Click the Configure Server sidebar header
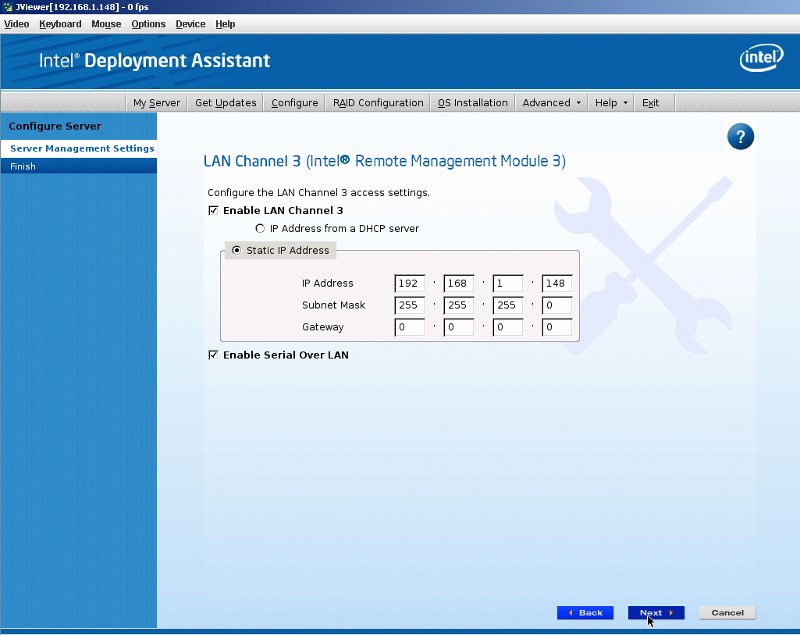Image resolution: width=800 pixels, height=635 pixels. (55, 126)
